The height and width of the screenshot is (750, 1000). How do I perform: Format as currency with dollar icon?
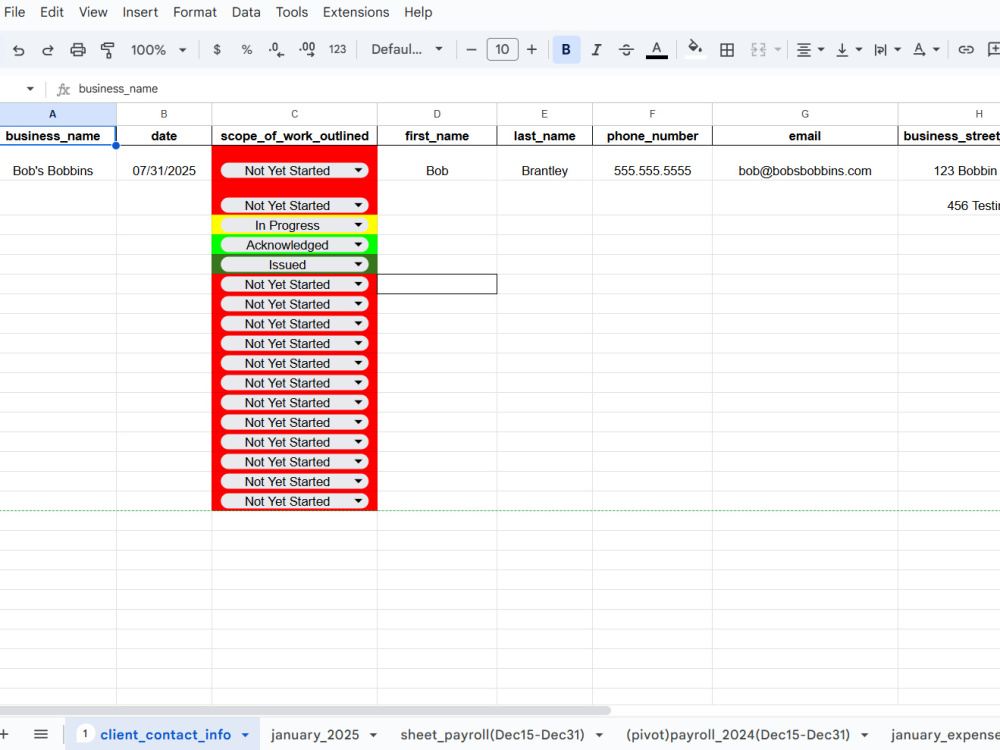[217, 50]
